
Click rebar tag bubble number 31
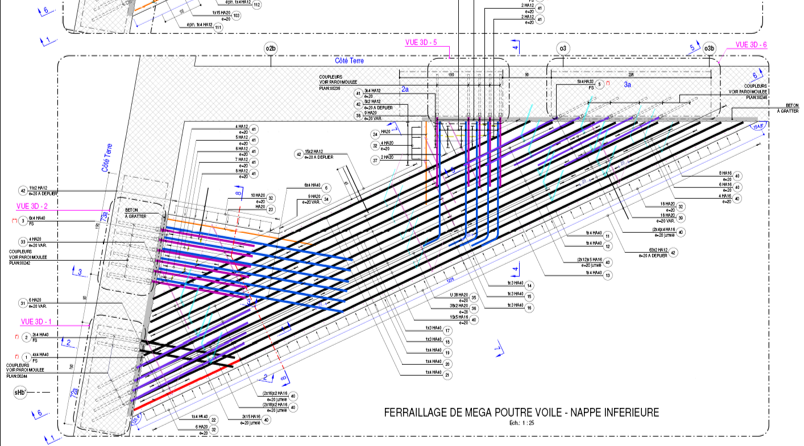click(22, 302)
